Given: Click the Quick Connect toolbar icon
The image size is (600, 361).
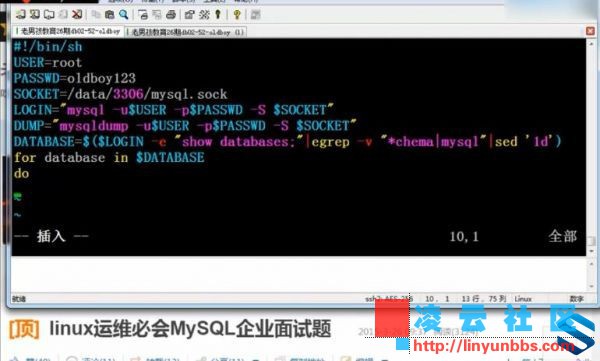Looking at the screenshot, I should tap(35, 15).
